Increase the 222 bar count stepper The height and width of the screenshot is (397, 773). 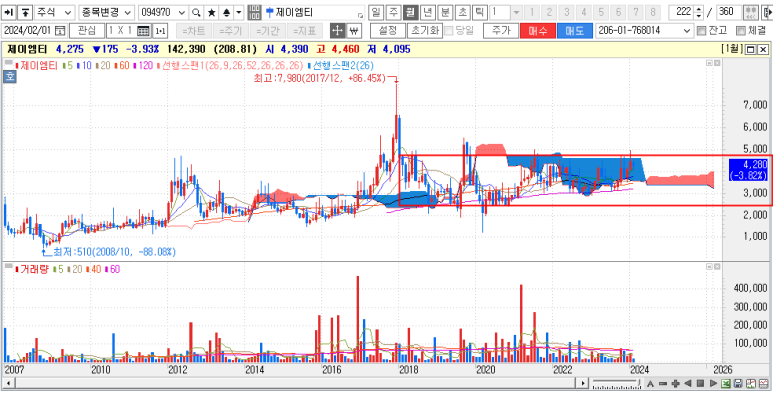(698, 9)
